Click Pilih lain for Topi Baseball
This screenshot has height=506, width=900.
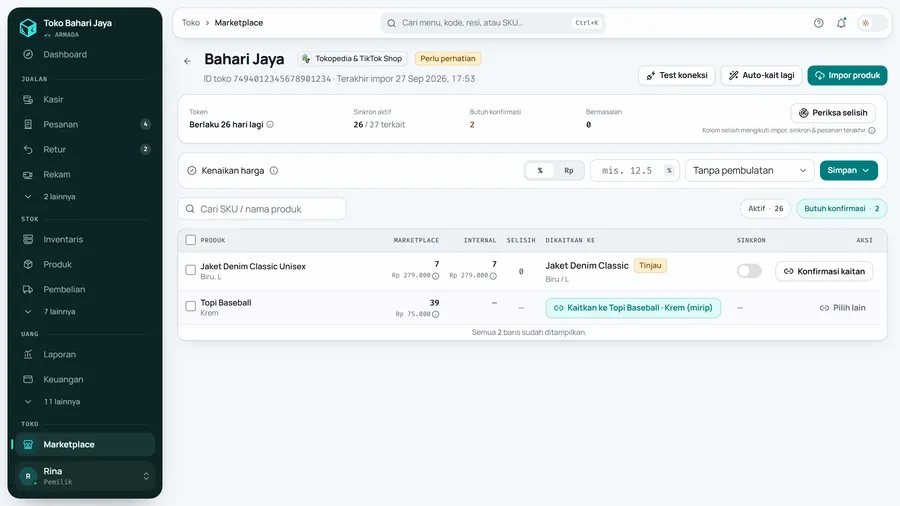coord(842,308)
